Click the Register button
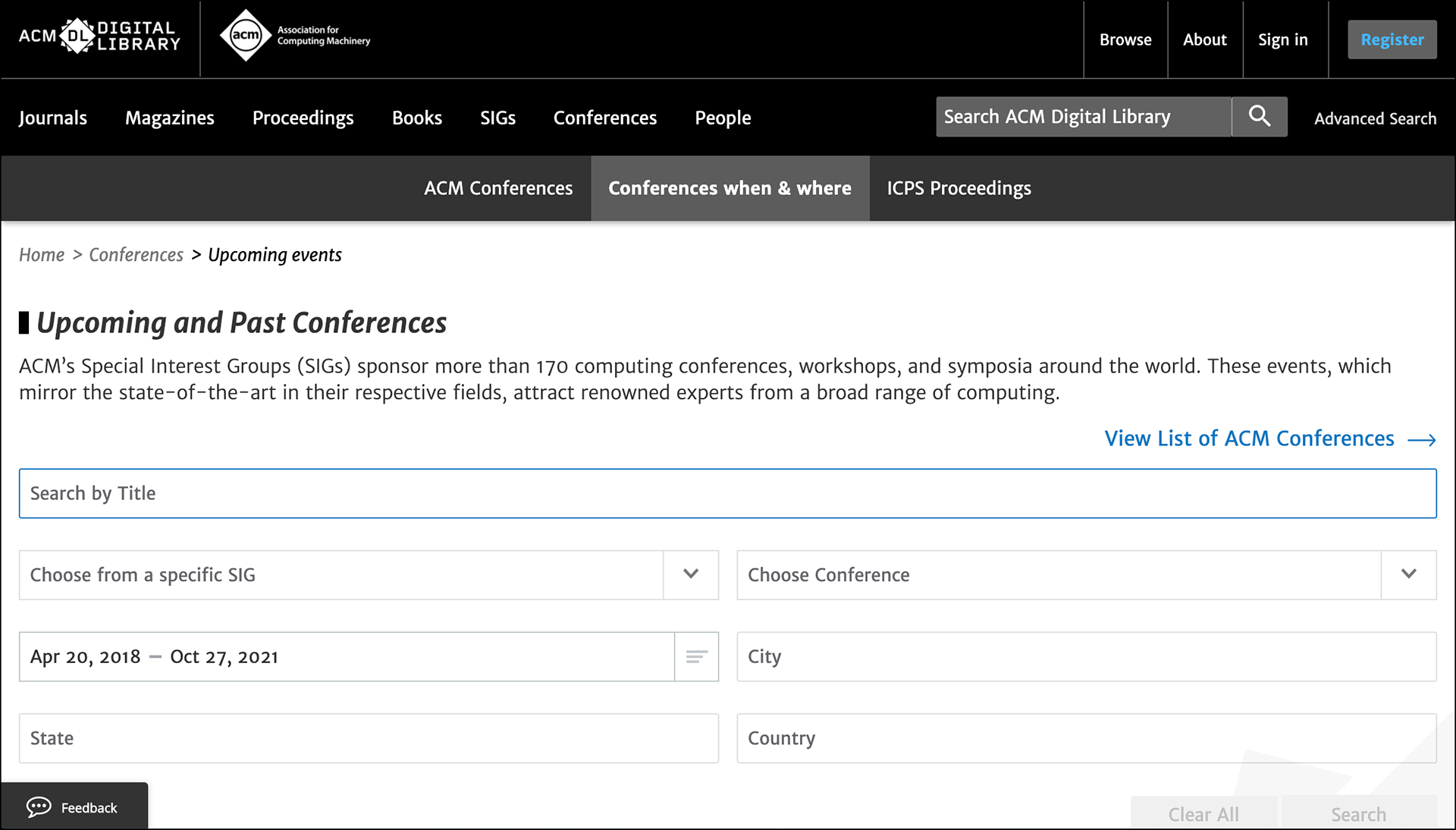 pyautogui.click(x=1392, y=39)
